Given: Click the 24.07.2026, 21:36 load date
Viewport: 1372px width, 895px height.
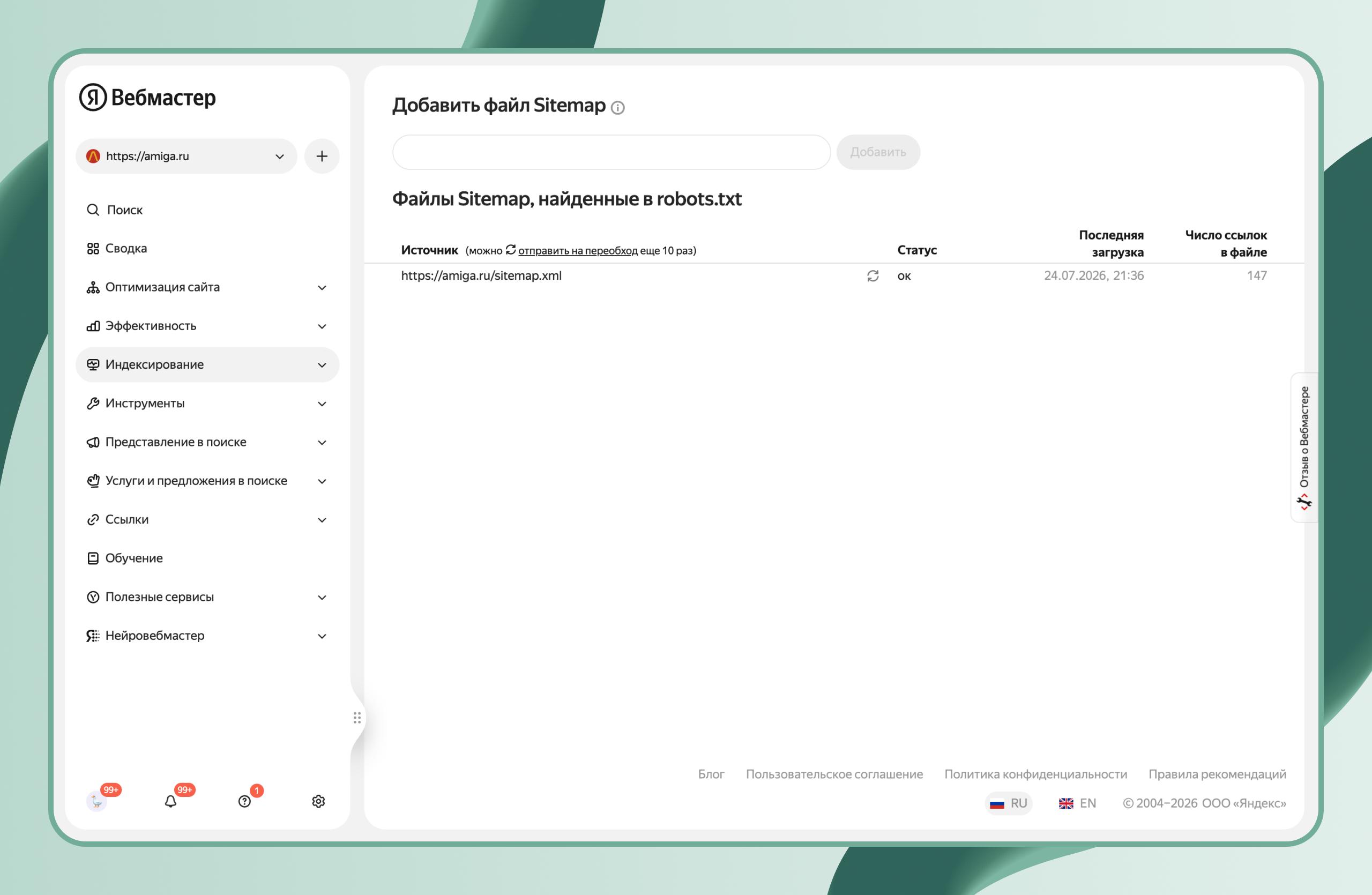Looking at the screenshot, I should 1093,276.
